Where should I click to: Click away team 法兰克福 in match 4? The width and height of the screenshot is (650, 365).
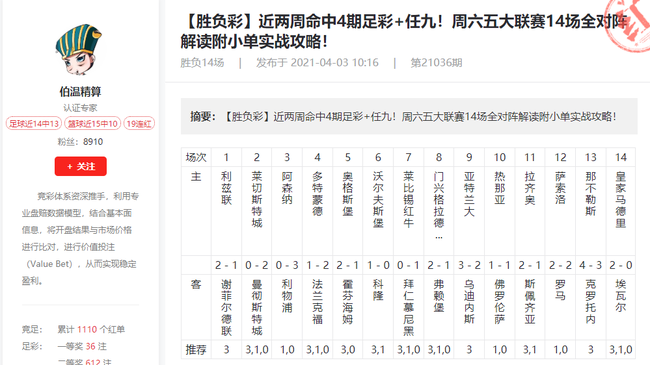point(318,302)
